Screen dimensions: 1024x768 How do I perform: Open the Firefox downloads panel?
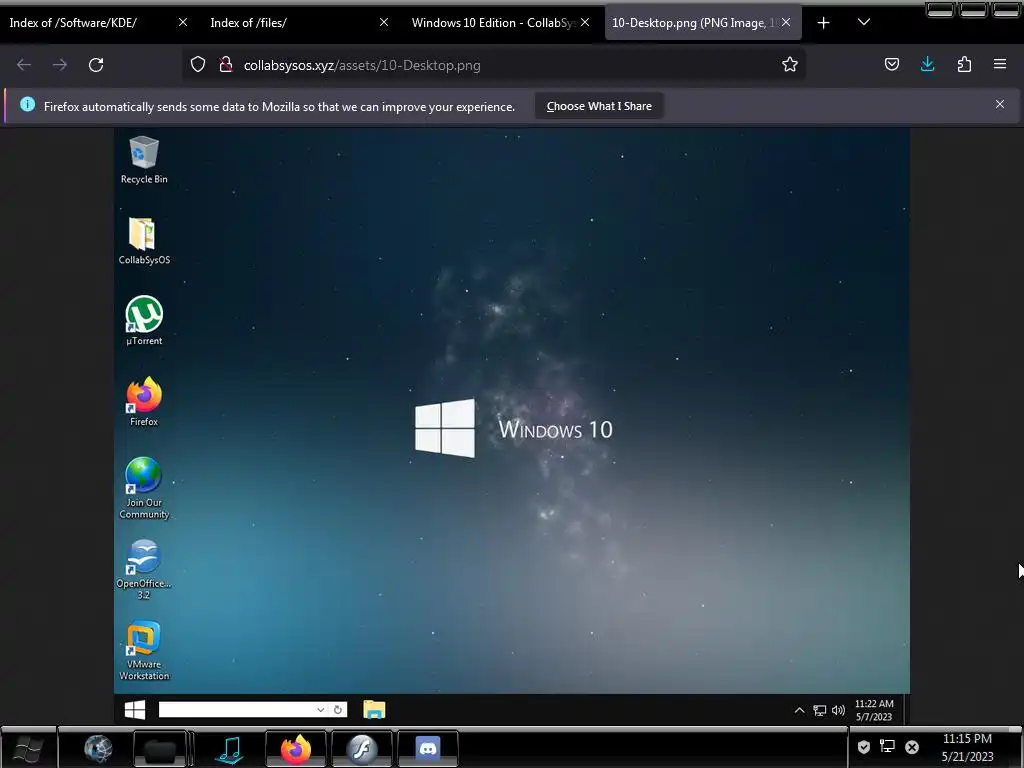927,64
